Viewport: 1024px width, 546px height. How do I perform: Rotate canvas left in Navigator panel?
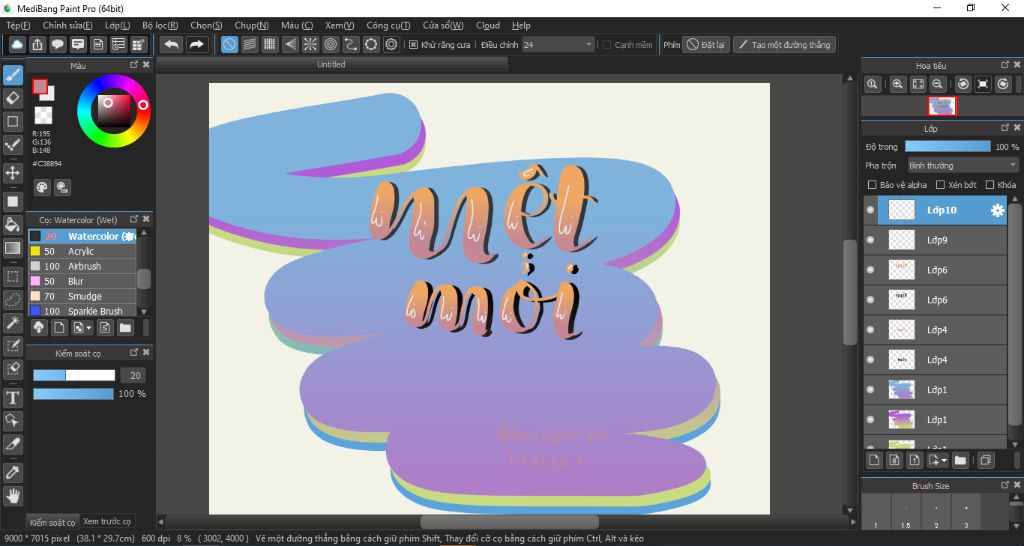[963, 84]
